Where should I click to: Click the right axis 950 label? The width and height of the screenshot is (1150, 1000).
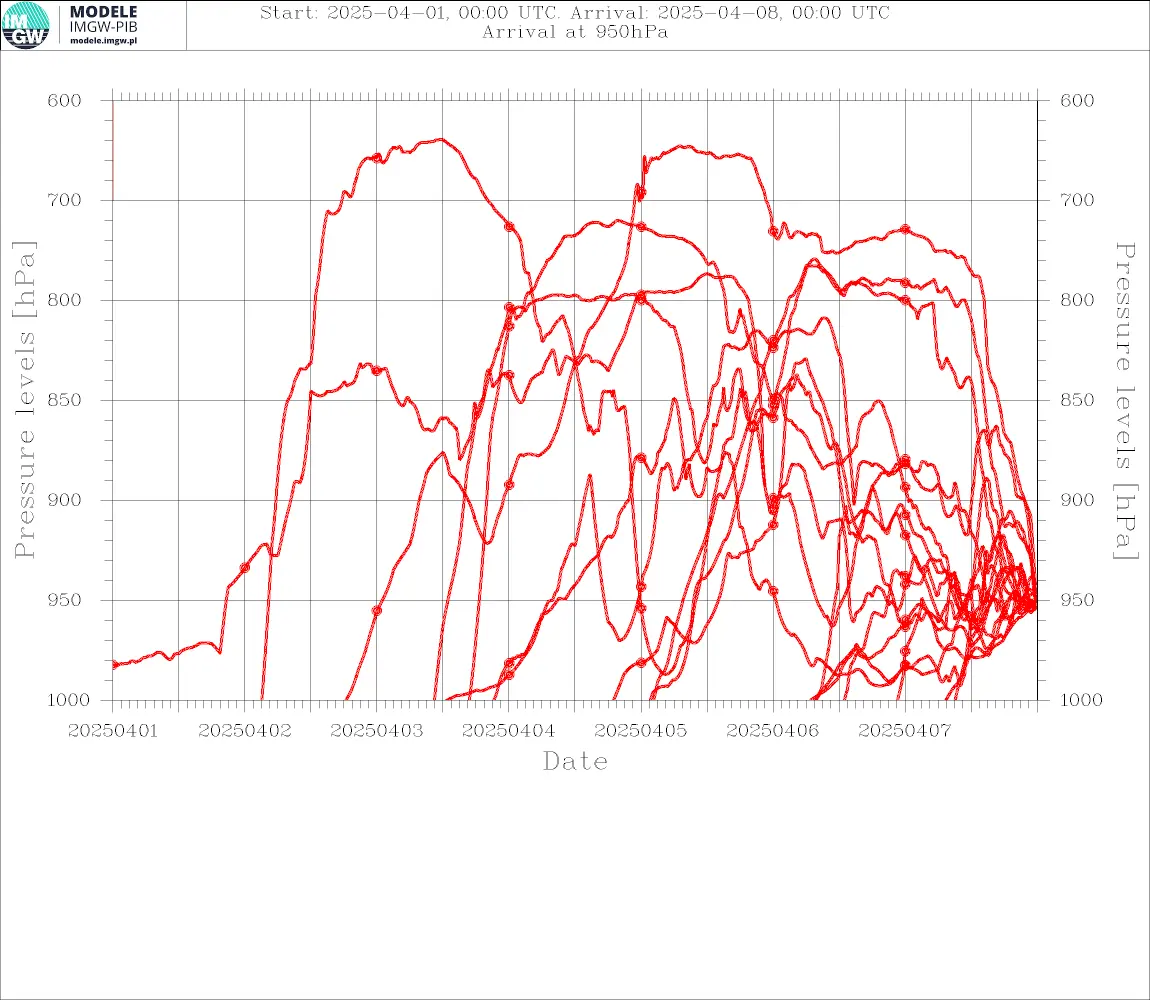1077,600
